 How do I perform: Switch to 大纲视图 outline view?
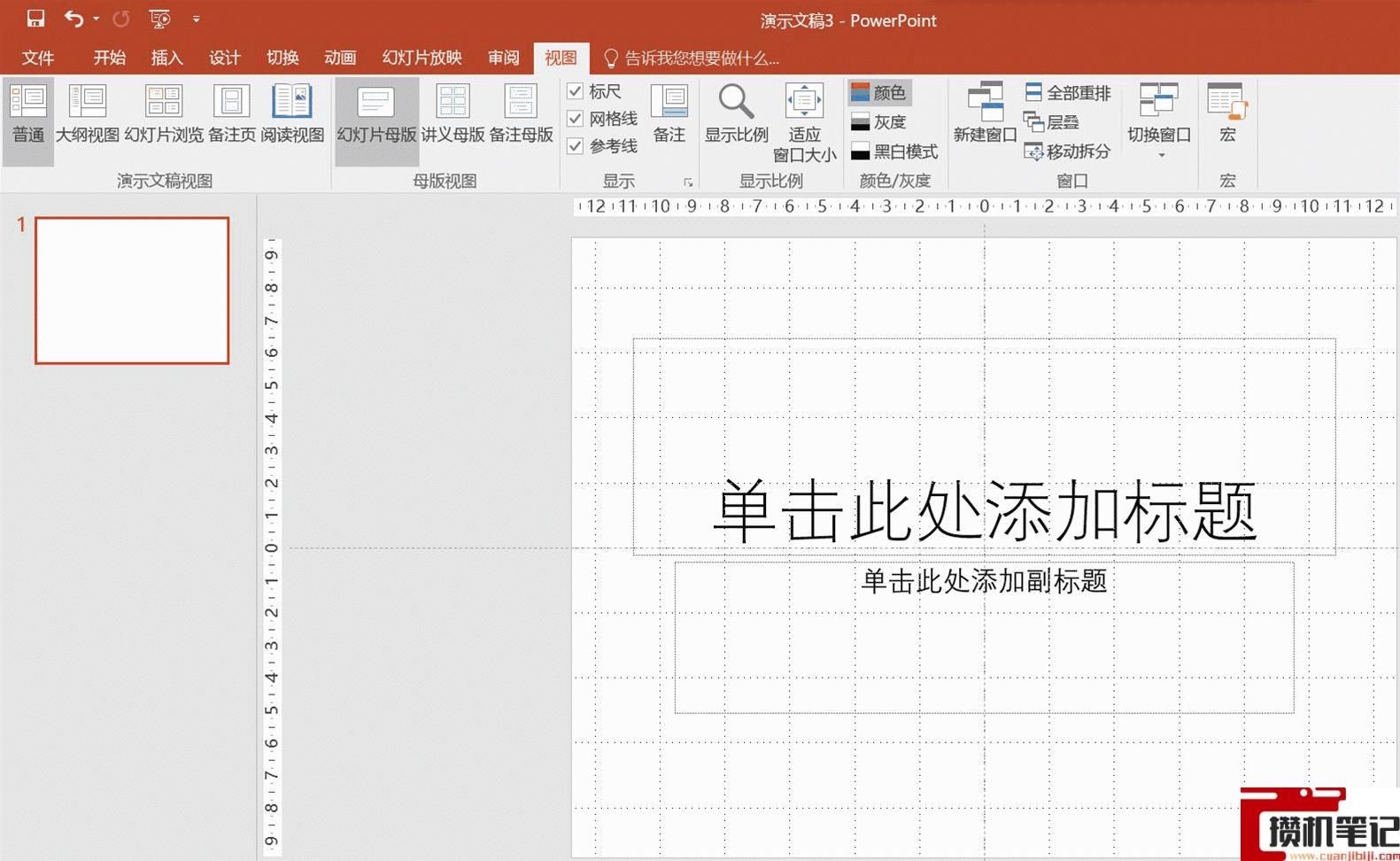[88, 115]
